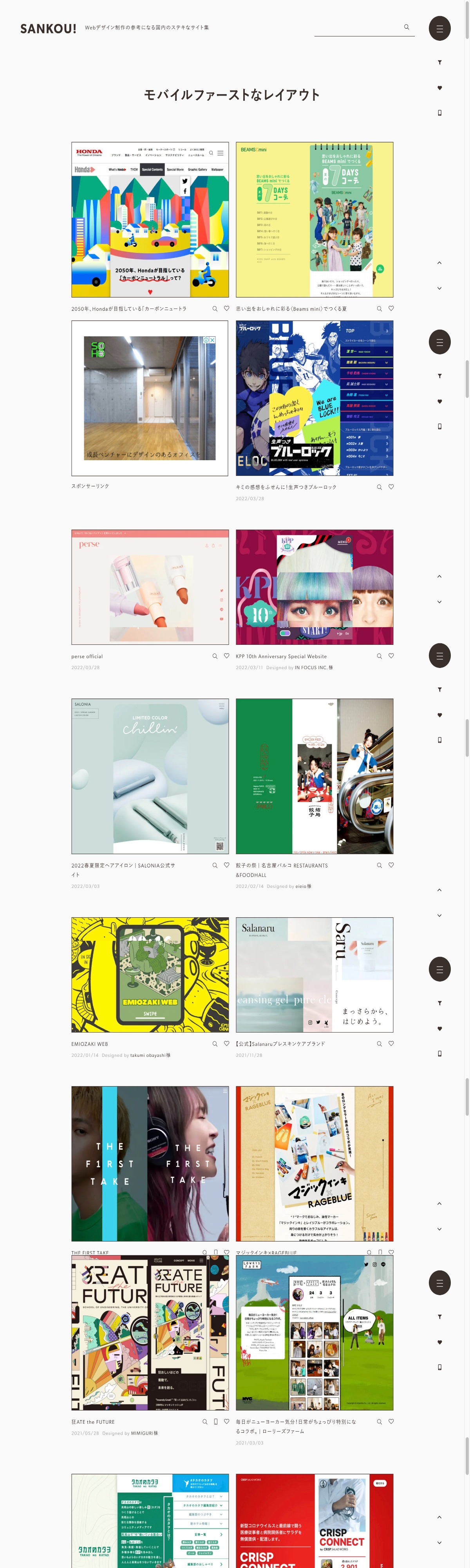Like the Blue Lock card via heart icon

click(x=391, y=487)
